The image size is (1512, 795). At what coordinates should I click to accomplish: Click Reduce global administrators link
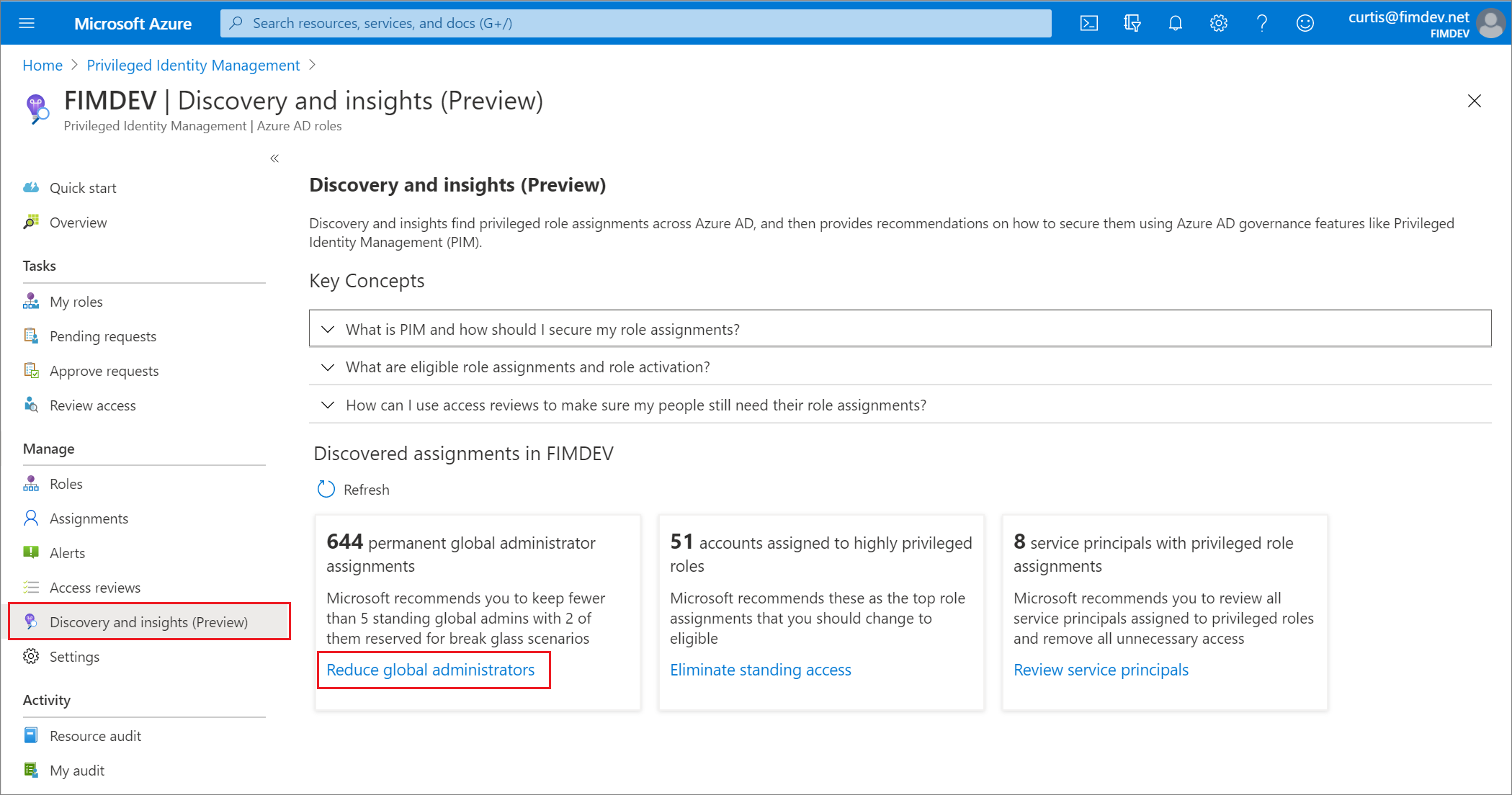[x=432, y=669]
